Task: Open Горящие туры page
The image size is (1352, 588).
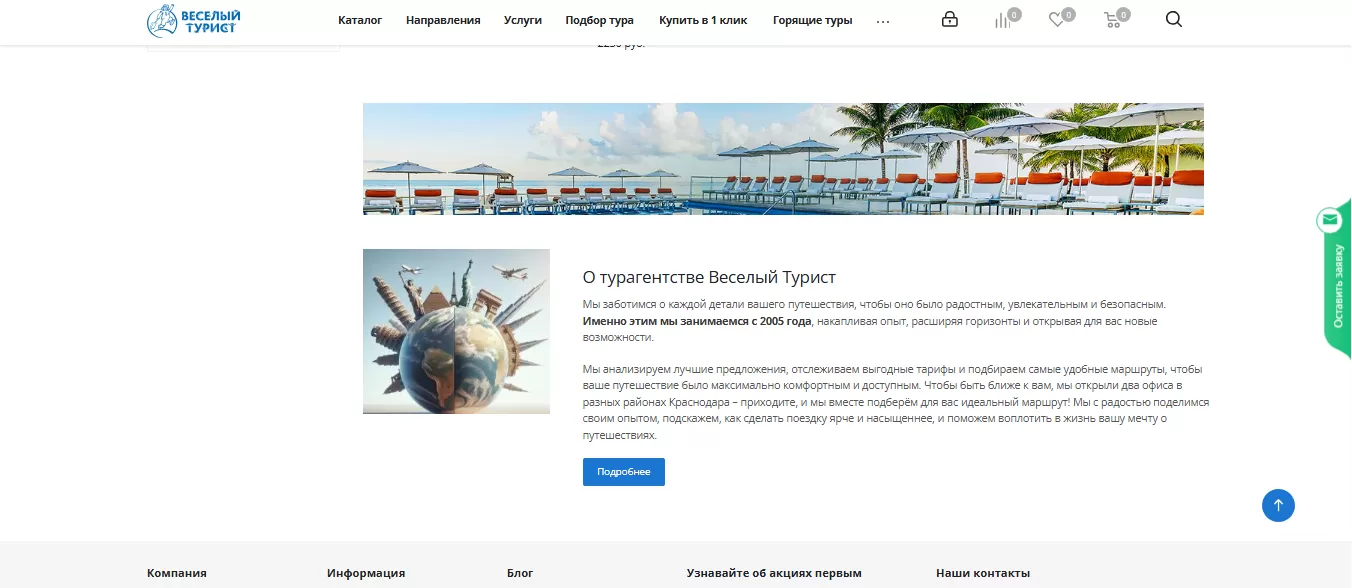Action: (x=813, y=20)
